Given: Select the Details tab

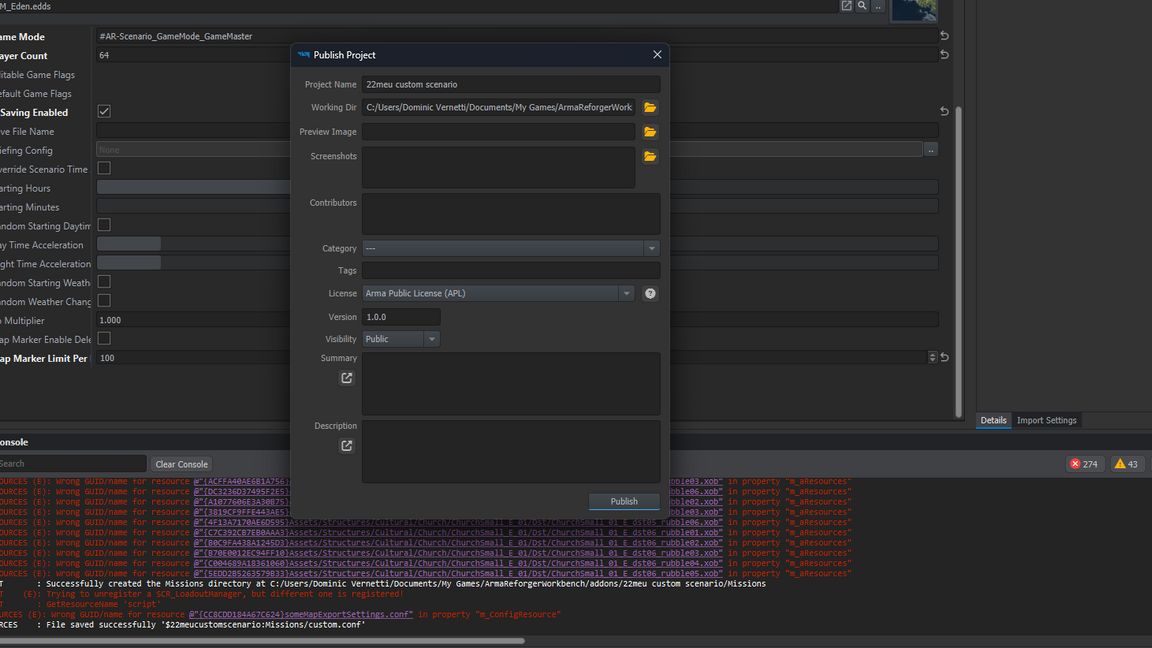Looking at the screenshot, I should (993, 420).
